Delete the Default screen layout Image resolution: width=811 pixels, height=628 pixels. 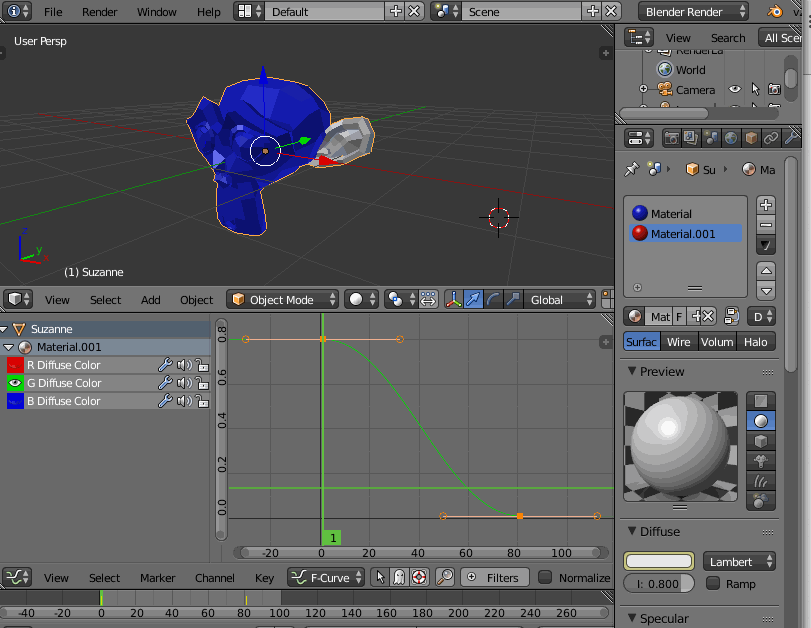pyautogui.click(x=414, y=11)
